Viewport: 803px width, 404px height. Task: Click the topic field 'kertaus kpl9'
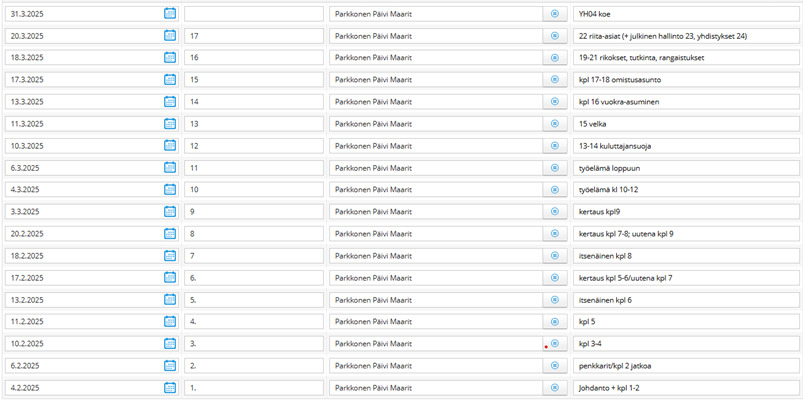point(686,212)
